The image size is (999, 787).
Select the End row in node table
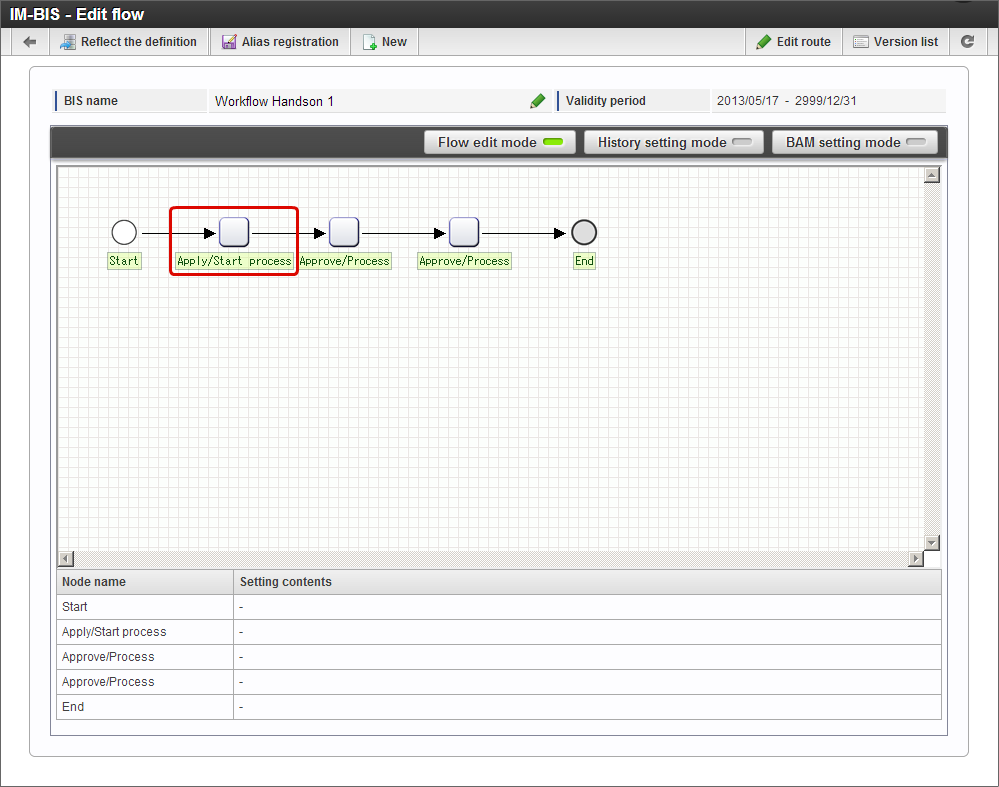point(499,707)
